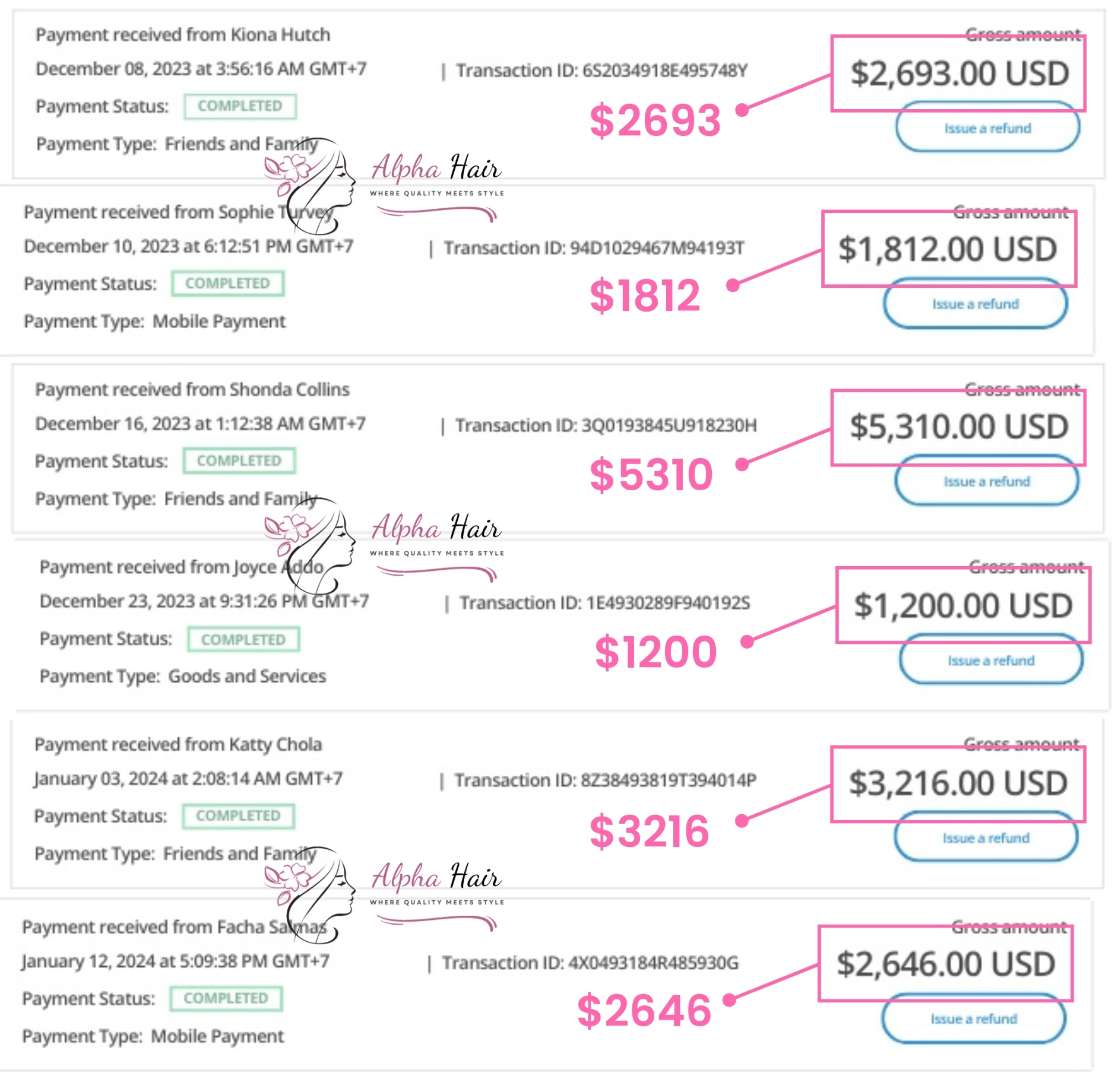The height and width of the screenshot is (1092, 1118).
Task: Click the COMPLETED badge on Facha Salinas payment
Action: click(x=226, y=998)
